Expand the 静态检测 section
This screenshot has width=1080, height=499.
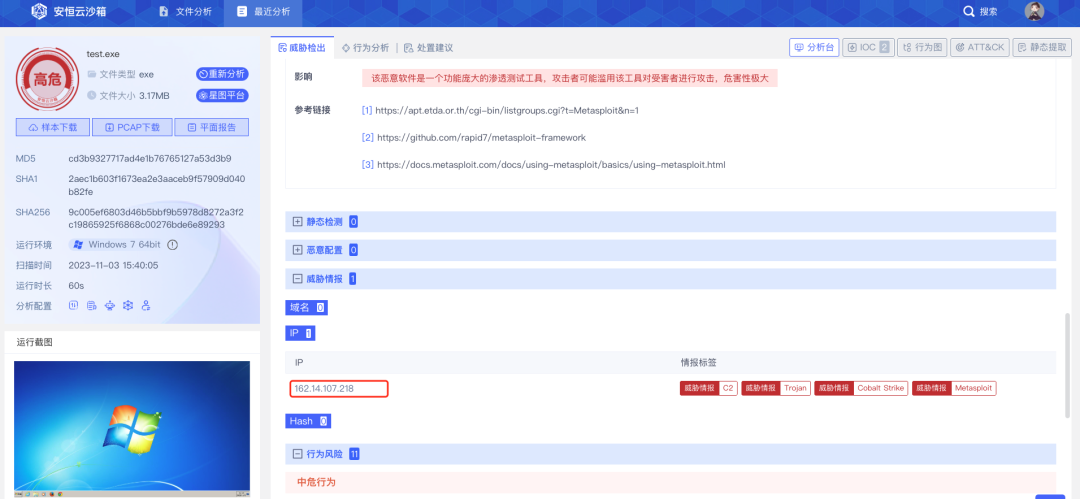298,221
